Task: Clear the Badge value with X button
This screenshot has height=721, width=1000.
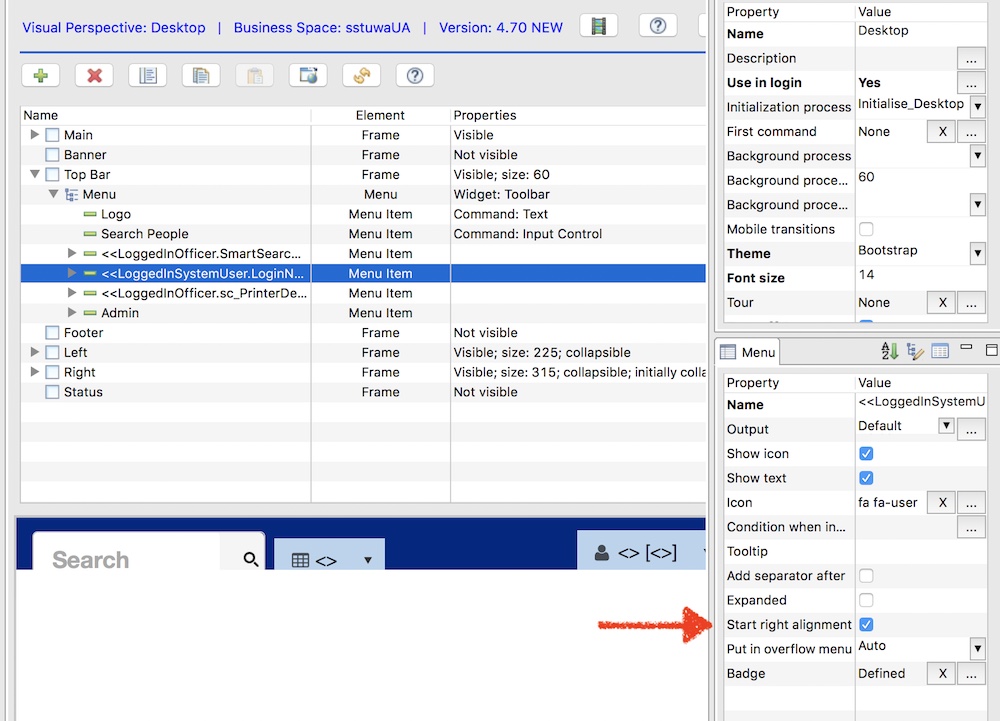Action: click(942, 673)
